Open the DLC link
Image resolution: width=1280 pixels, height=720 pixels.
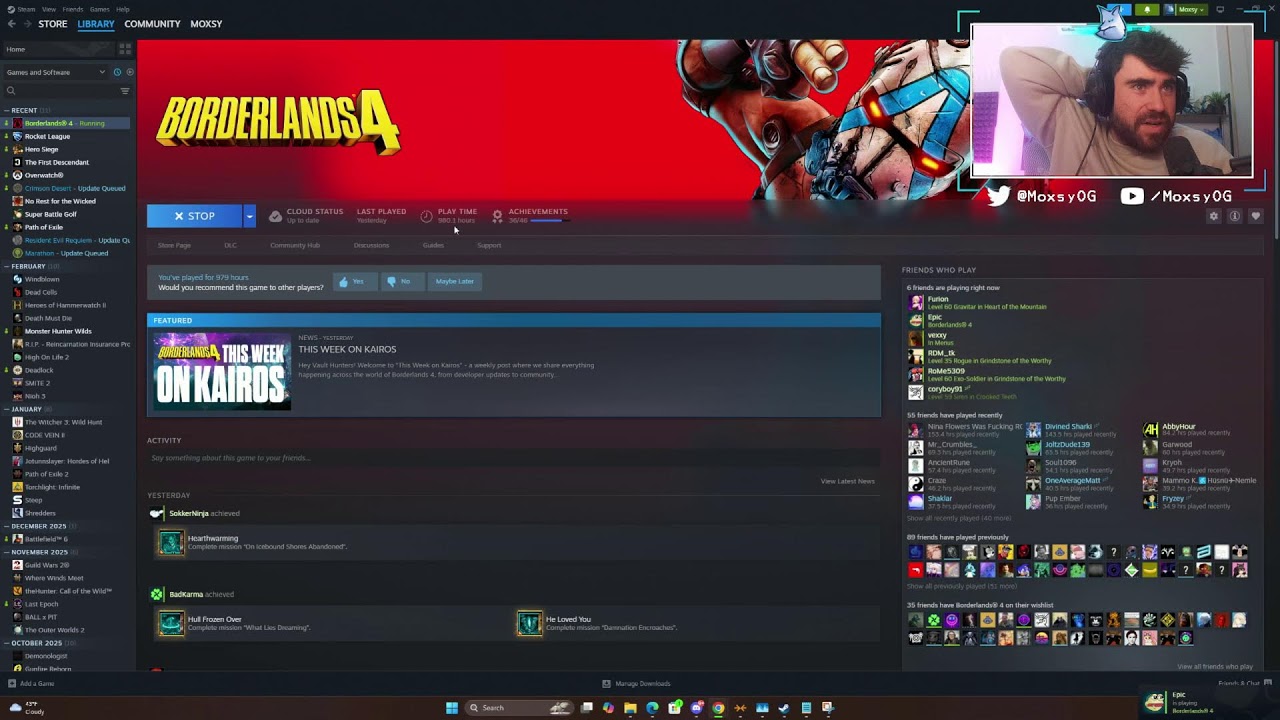pyautogui.click(x=230, y=245)
